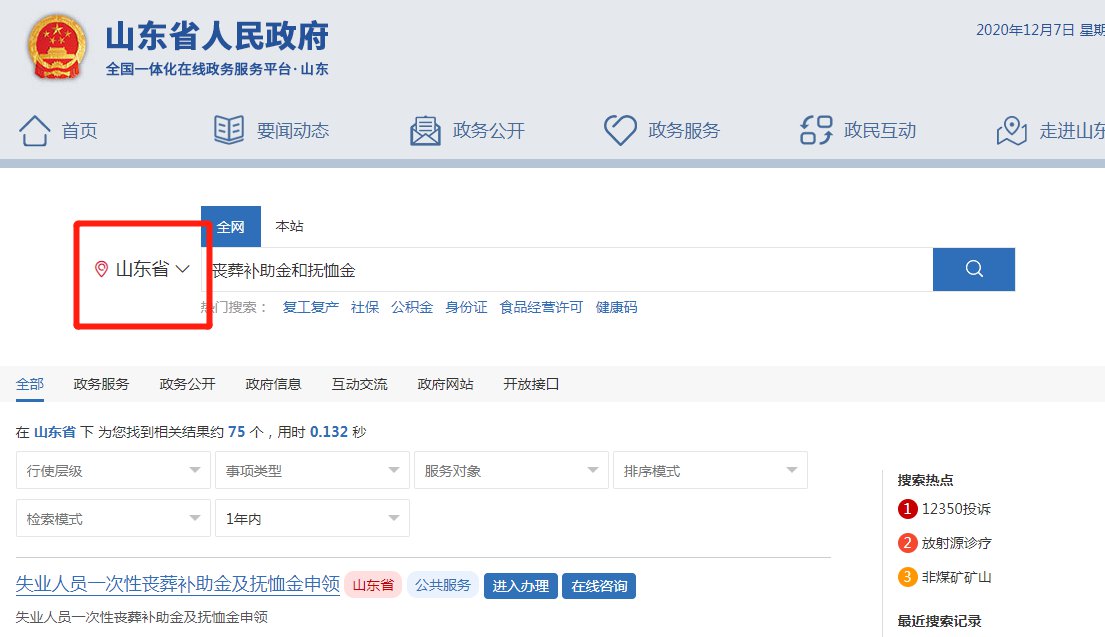
Task: Click the search text field containing 丧葬补助金和抚恤金
Action: (567, 270)
